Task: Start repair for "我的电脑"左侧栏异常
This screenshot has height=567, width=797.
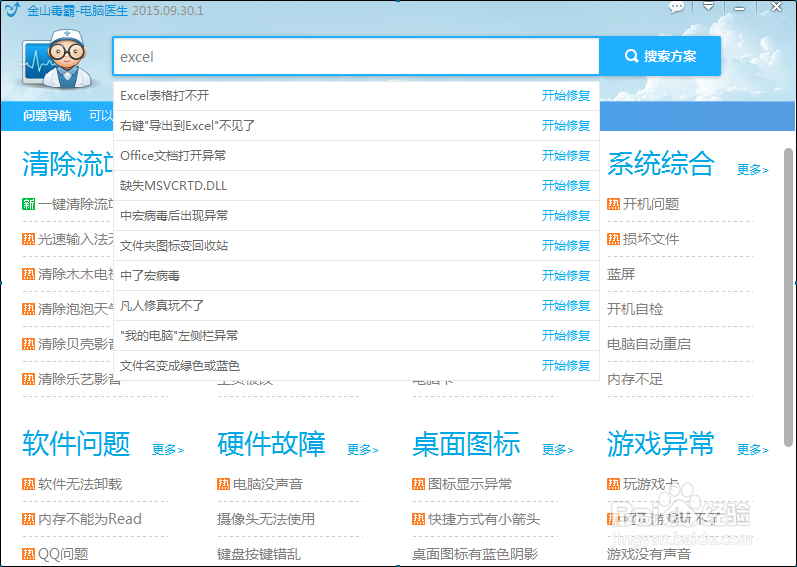Action: click(566, 335)
